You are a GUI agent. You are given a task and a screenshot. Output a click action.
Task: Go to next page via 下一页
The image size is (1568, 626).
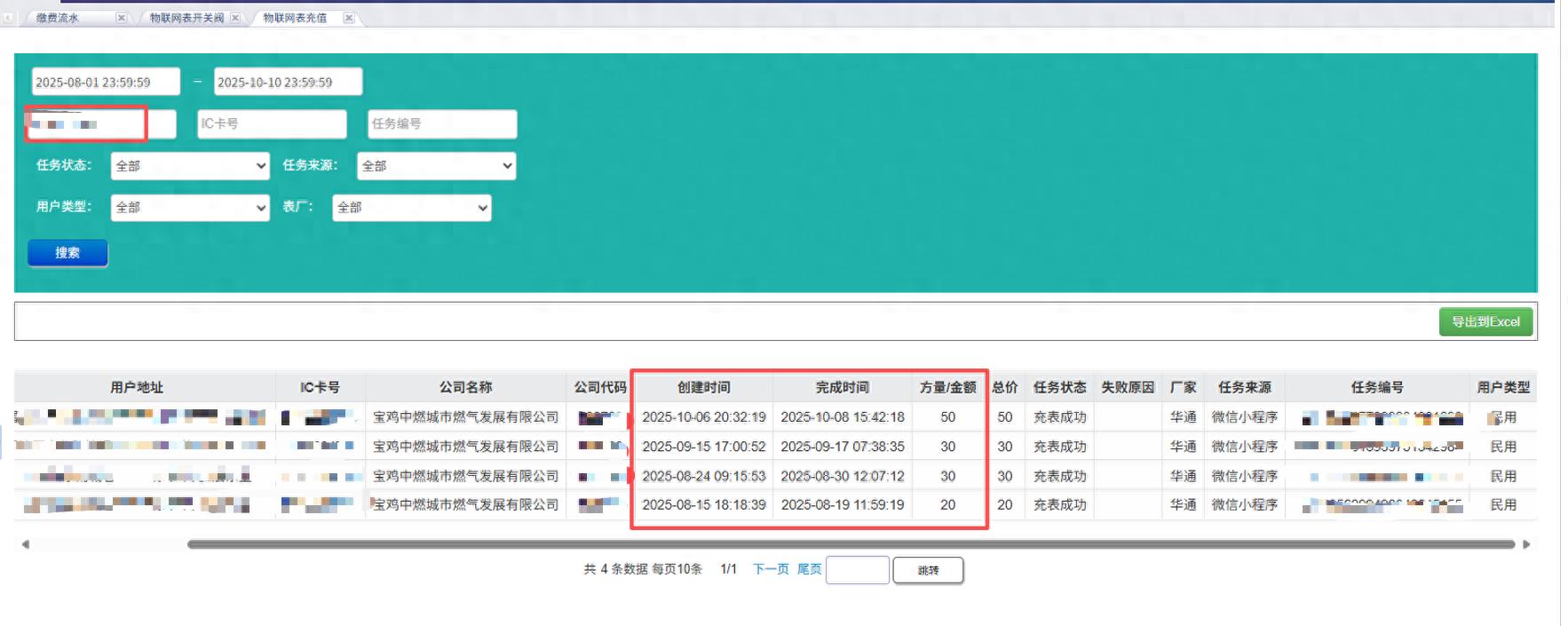point(770,569)
